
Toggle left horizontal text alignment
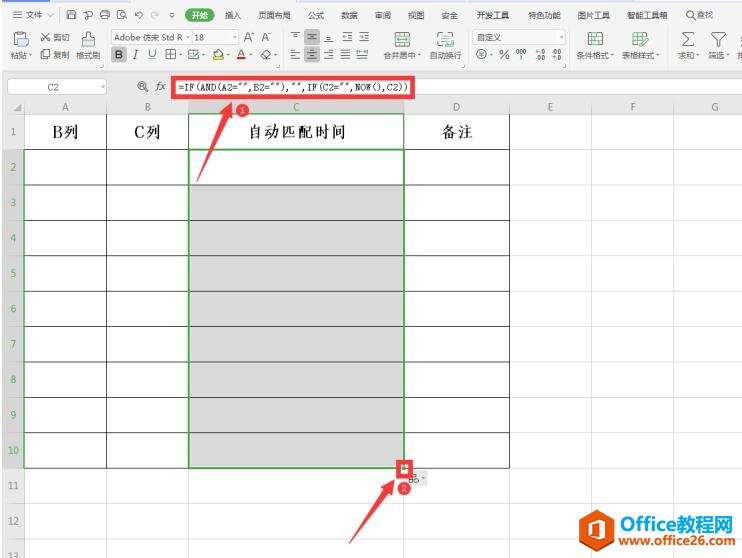295,54
